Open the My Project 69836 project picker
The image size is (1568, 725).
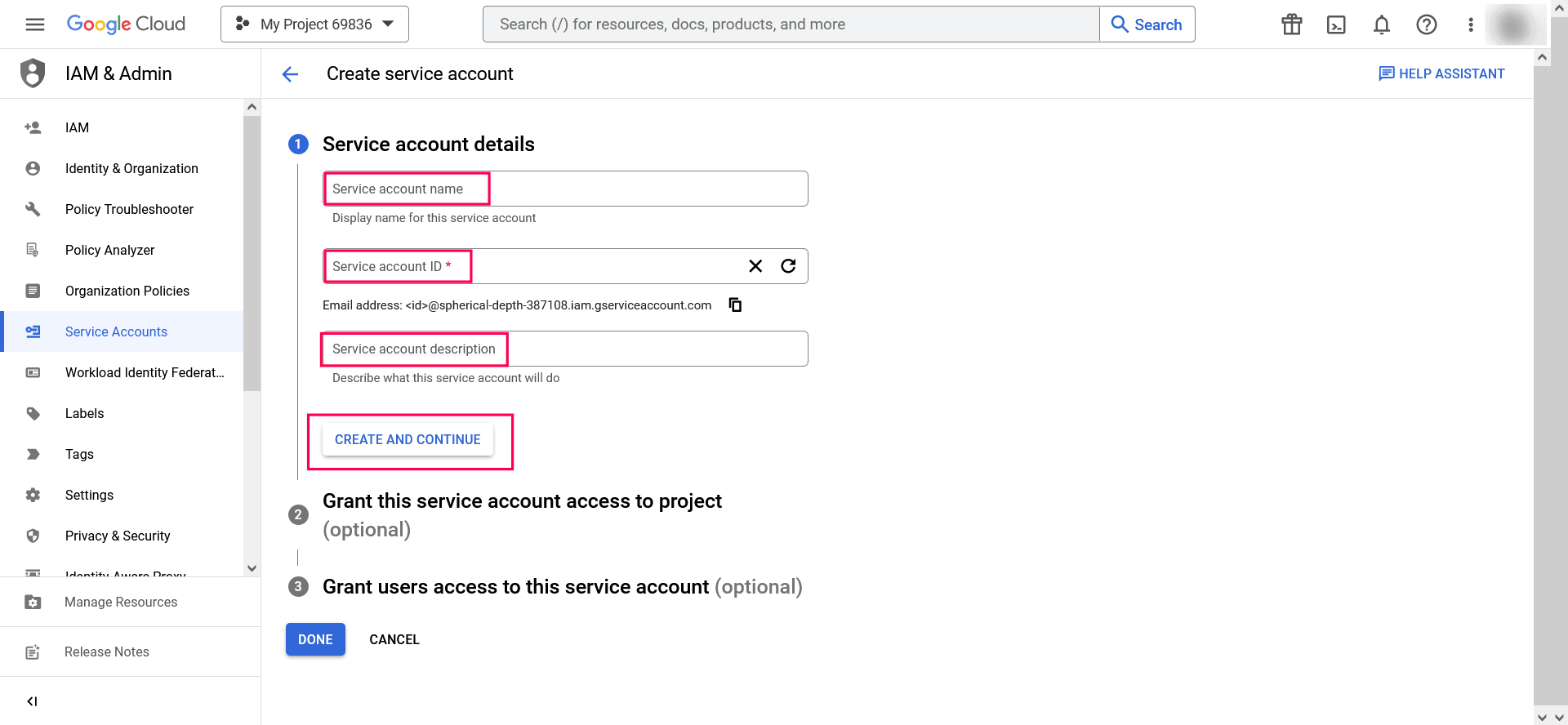(314, 24)
